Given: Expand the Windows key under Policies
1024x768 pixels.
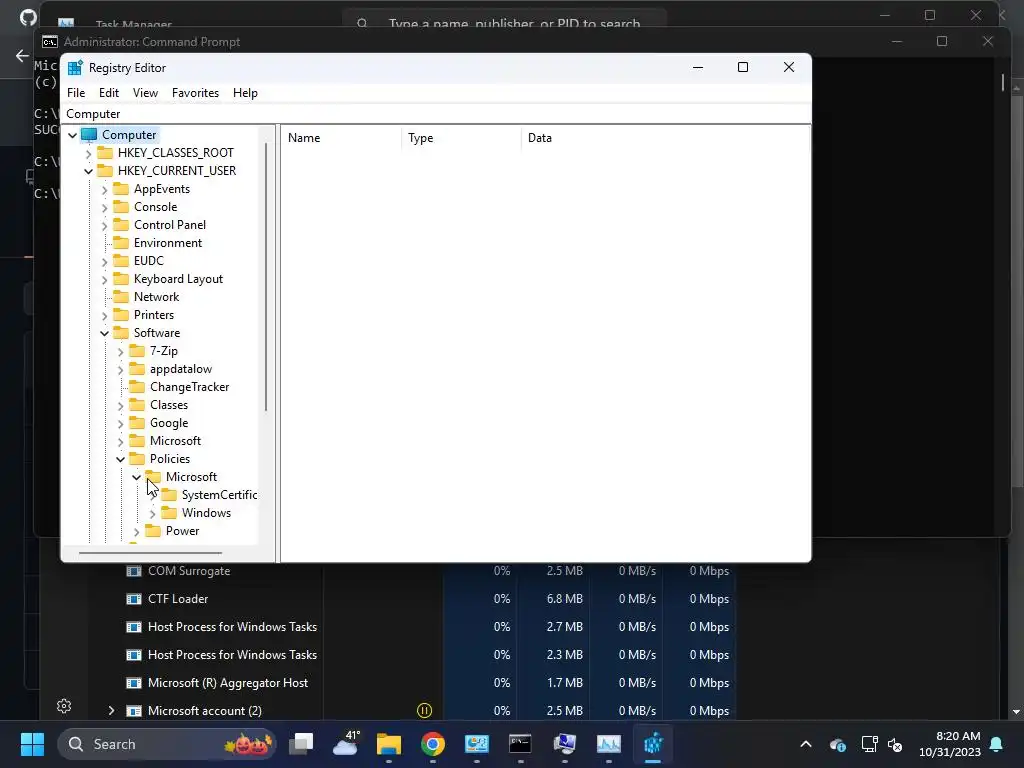Looking at the screenshot, I should point(152,513).
